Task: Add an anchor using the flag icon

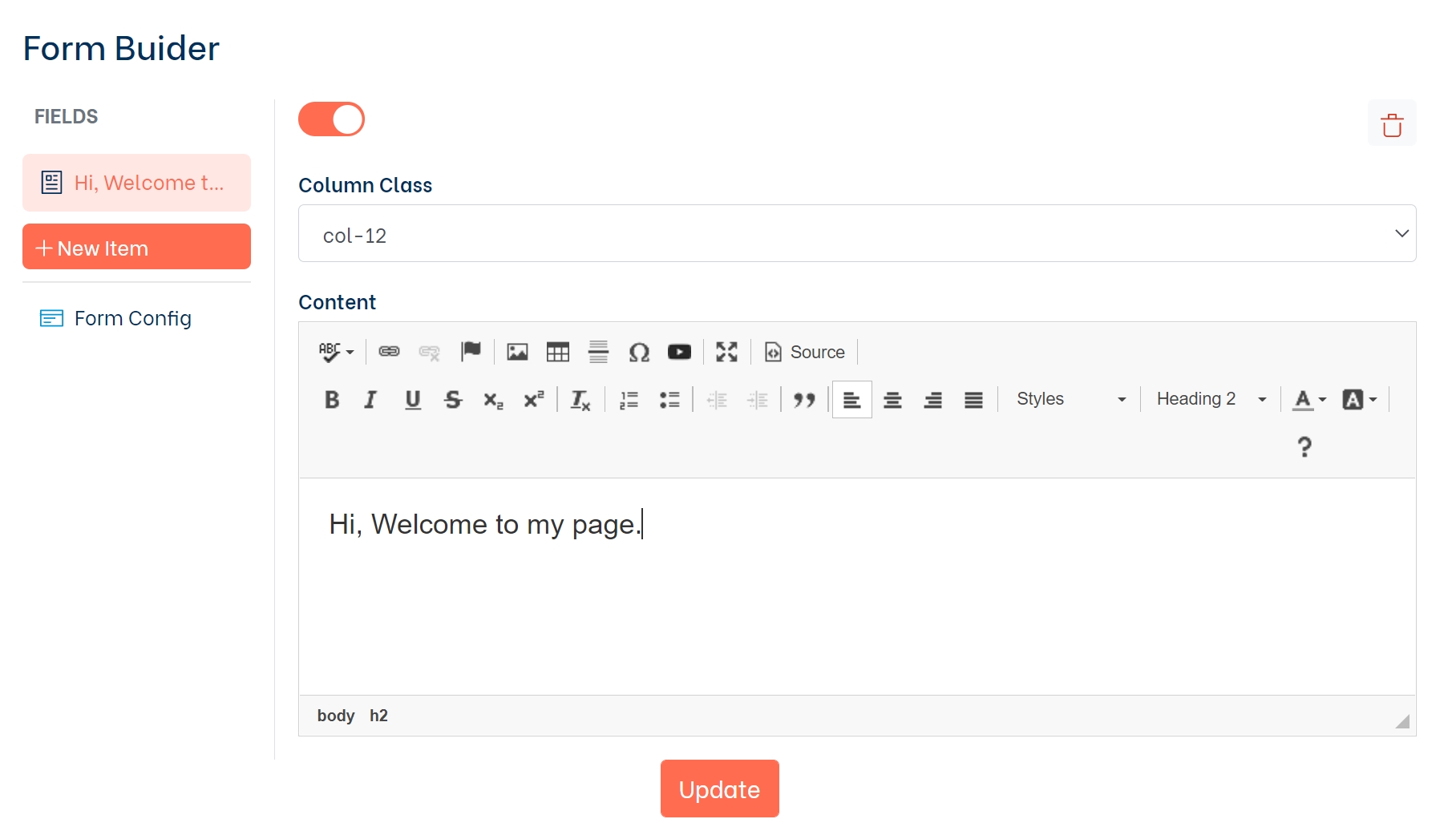Action: (x=471, y=351)
